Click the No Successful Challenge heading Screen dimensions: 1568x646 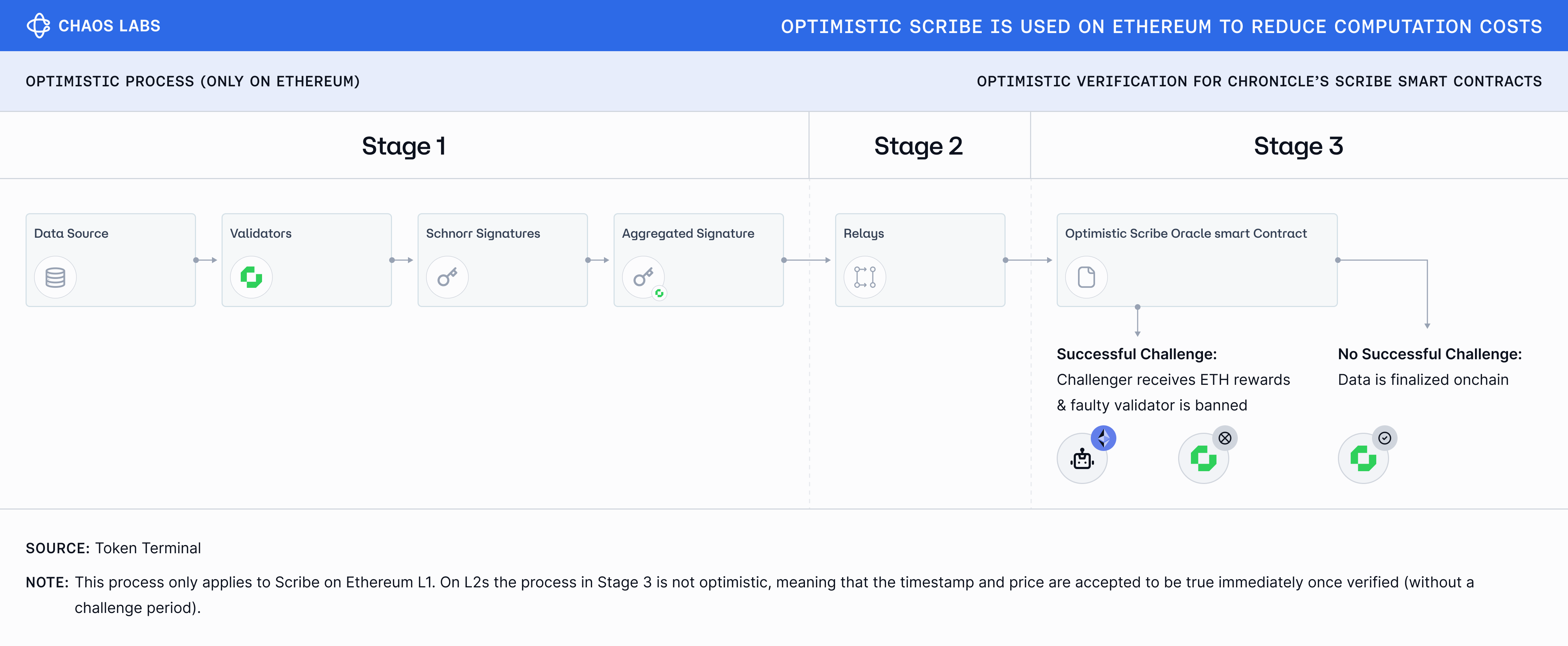tap(1430, 354)
